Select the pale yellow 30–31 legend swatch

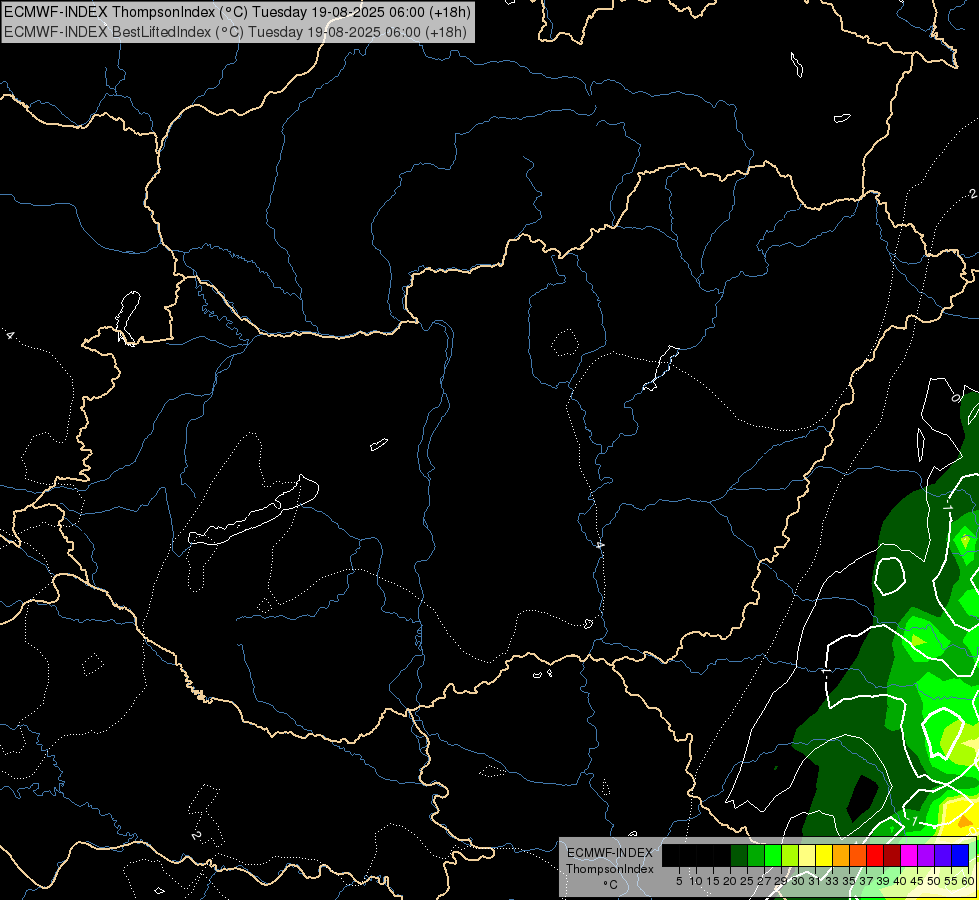807,855
